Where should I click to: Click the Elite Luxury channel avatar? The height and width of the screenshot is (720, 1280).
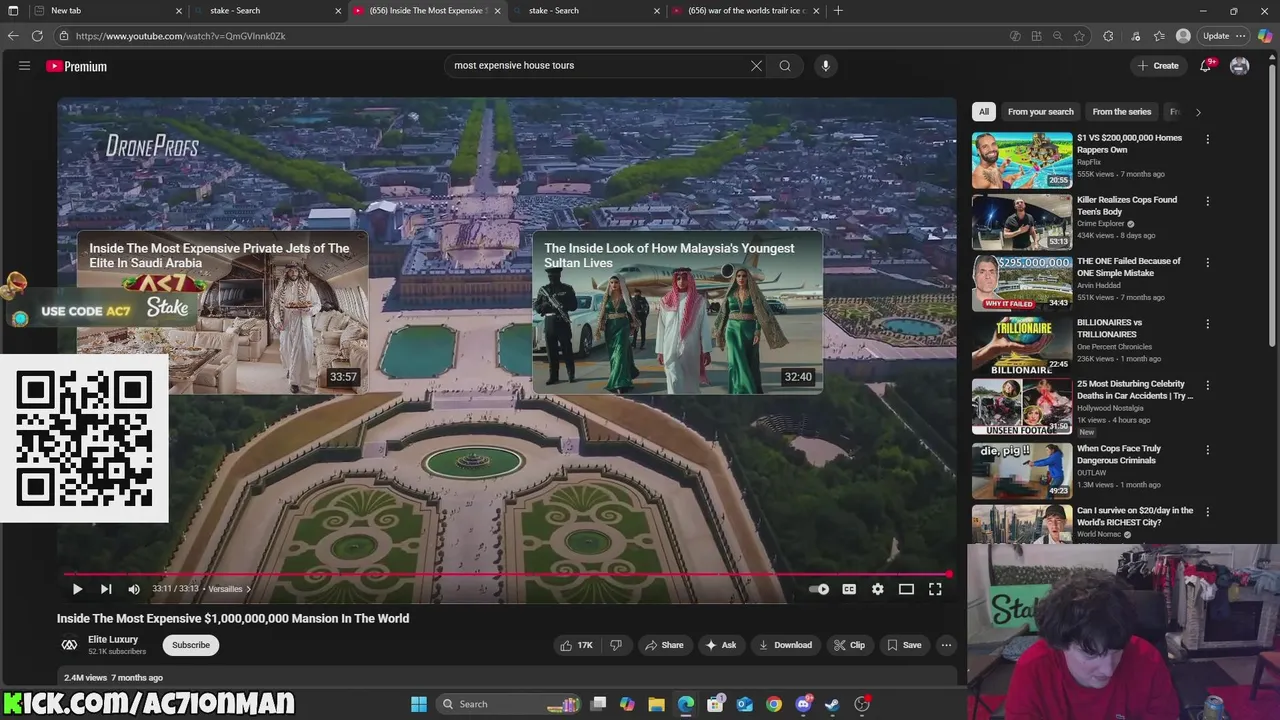point(69,645)
